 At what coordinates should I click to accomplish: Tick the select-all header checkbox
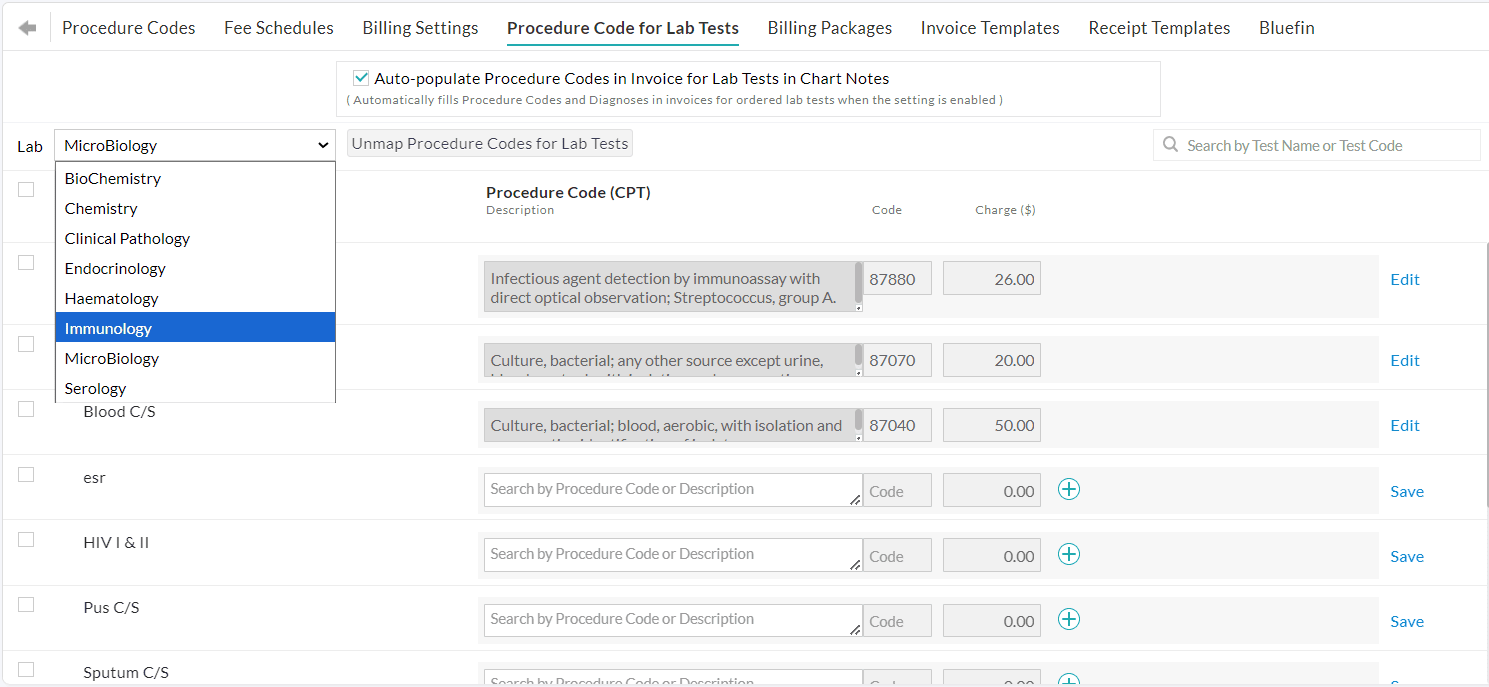tap(26, 190)
